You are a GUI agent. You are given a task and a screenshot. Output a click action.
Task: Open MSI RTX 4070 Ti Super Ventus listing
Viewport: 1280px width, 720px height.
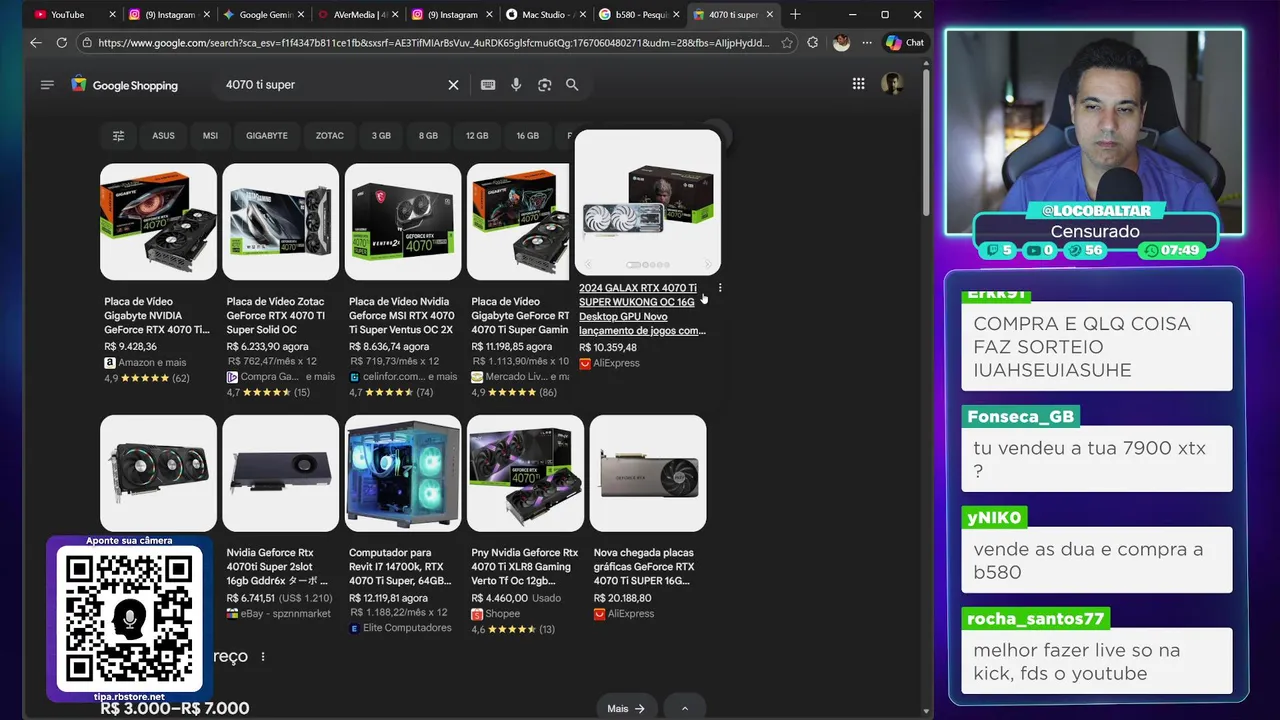coord(401,315)
